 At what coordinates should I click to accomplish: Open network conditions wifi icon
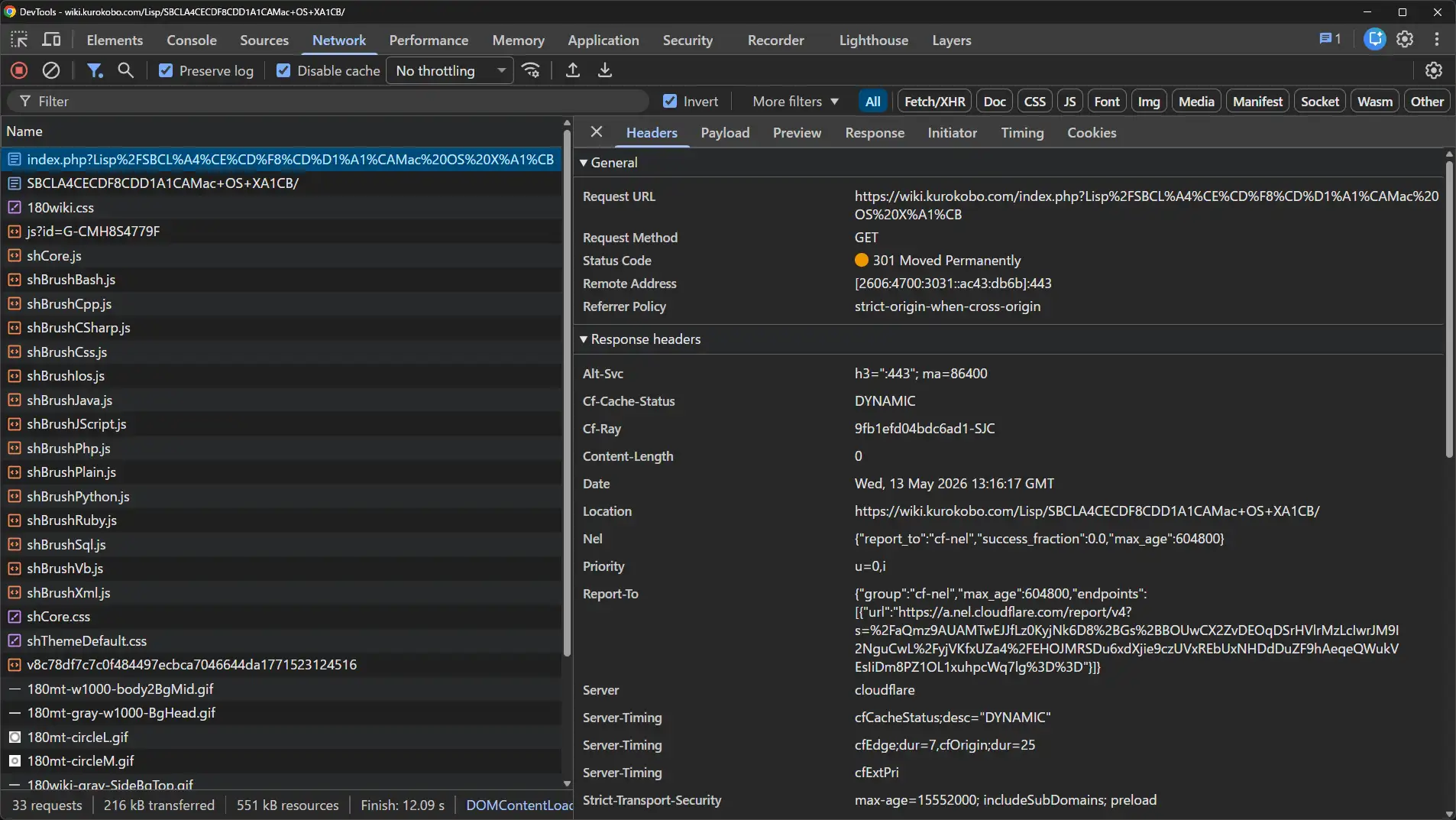531,70
